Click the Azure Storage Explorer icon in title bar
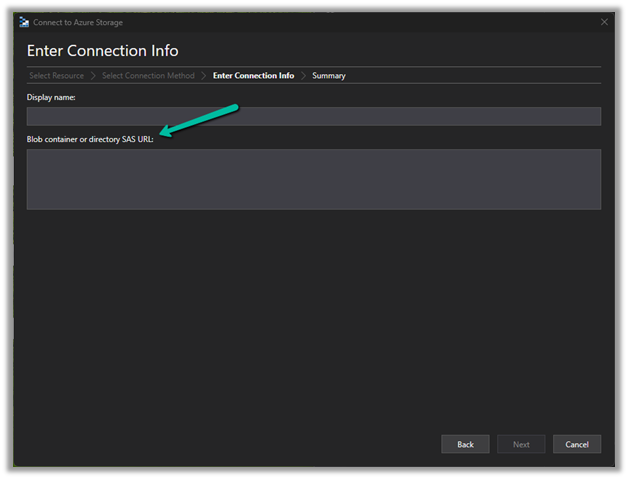Screen dimensions: 628x479 [25, 22]
